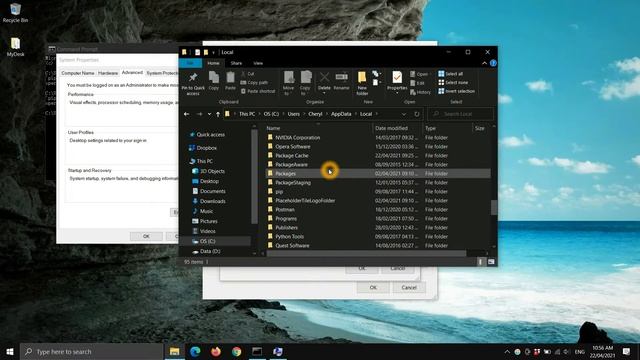Click Users in the address breadcrumb
This screenshot has width=640, height=360.
tap(293, 114)
